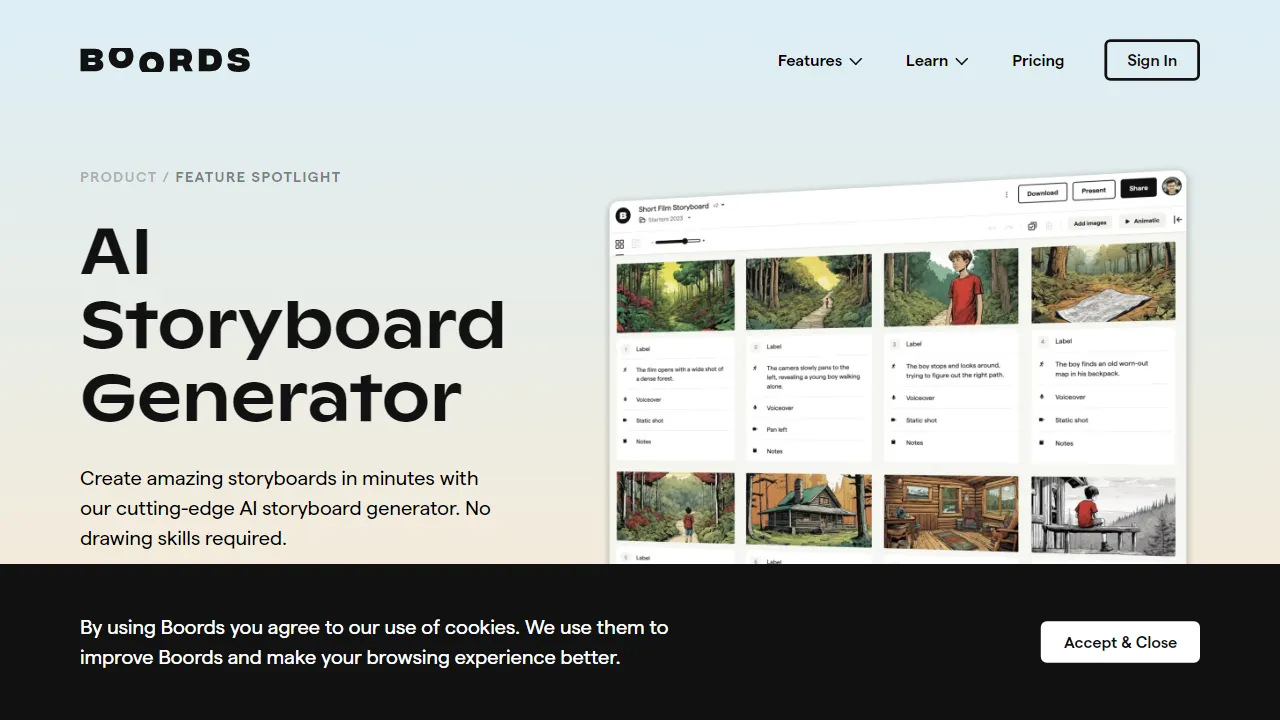1280x720 pixels.
Task: Click the redo arrow in the storyboard toolbar
Action: coord(1008,227)
